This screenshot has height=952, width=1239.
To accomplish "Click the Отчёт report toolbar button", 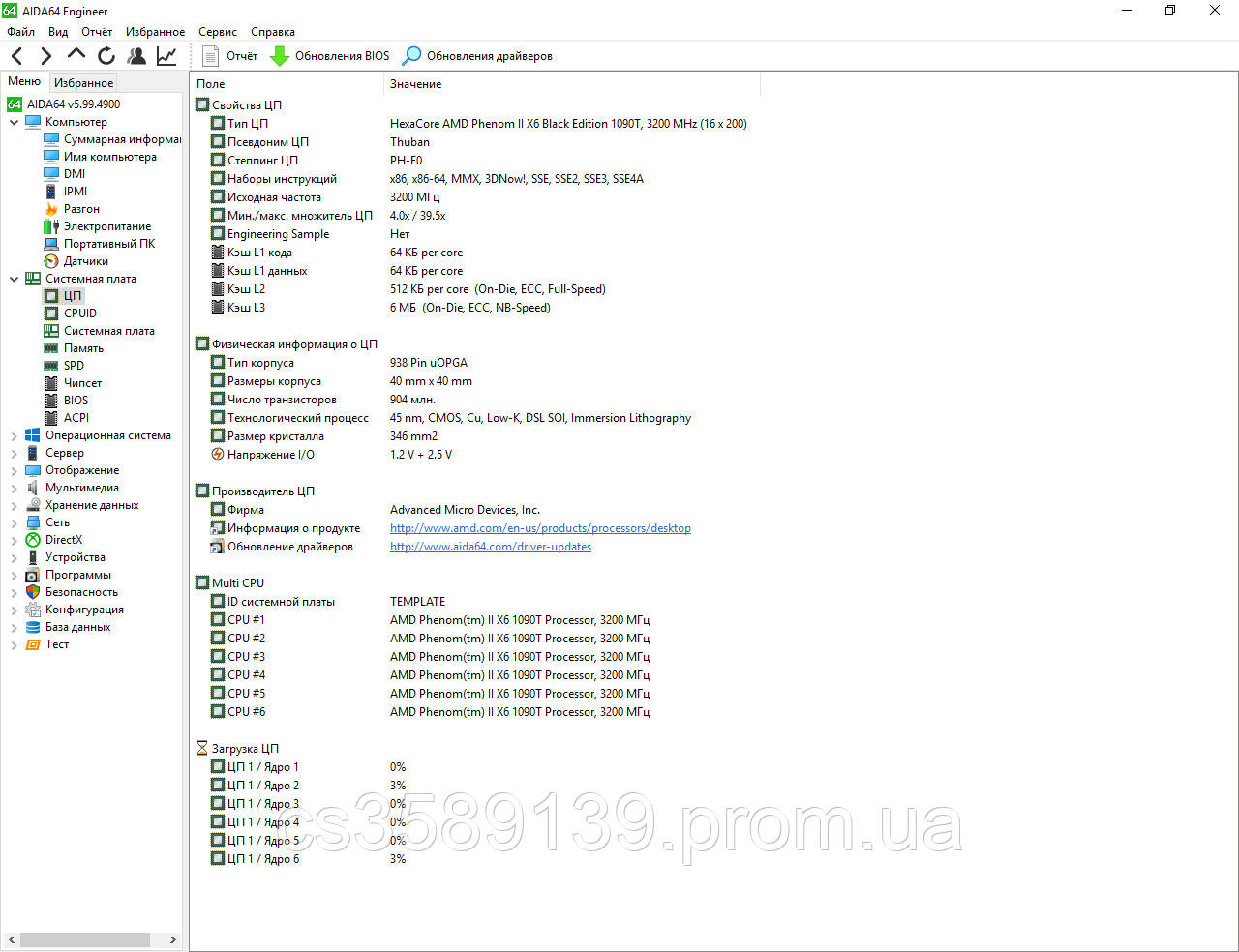I will point(230,56).
